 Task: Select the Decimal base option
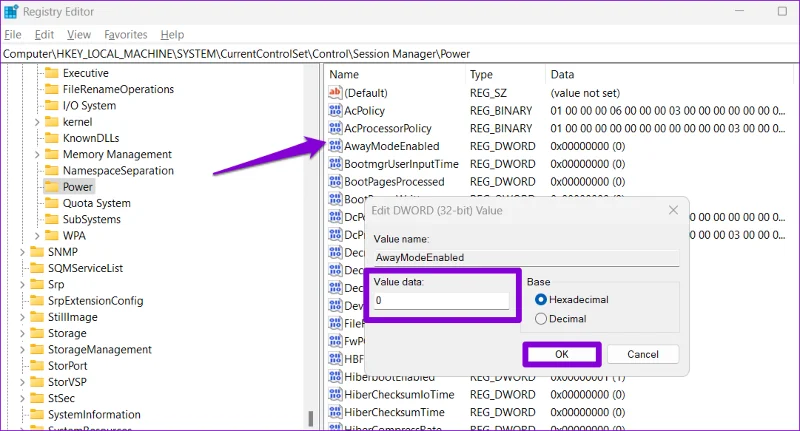click(541, 319)
